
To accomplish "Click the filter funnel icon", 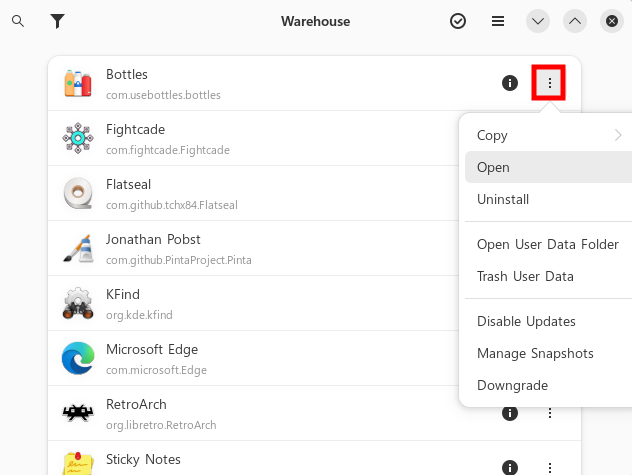I will click(x=57, y=21).
